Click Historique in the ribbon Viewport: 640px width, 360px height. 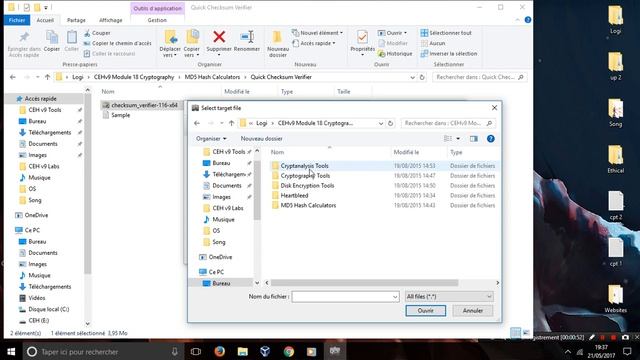[x=395, y=53]
